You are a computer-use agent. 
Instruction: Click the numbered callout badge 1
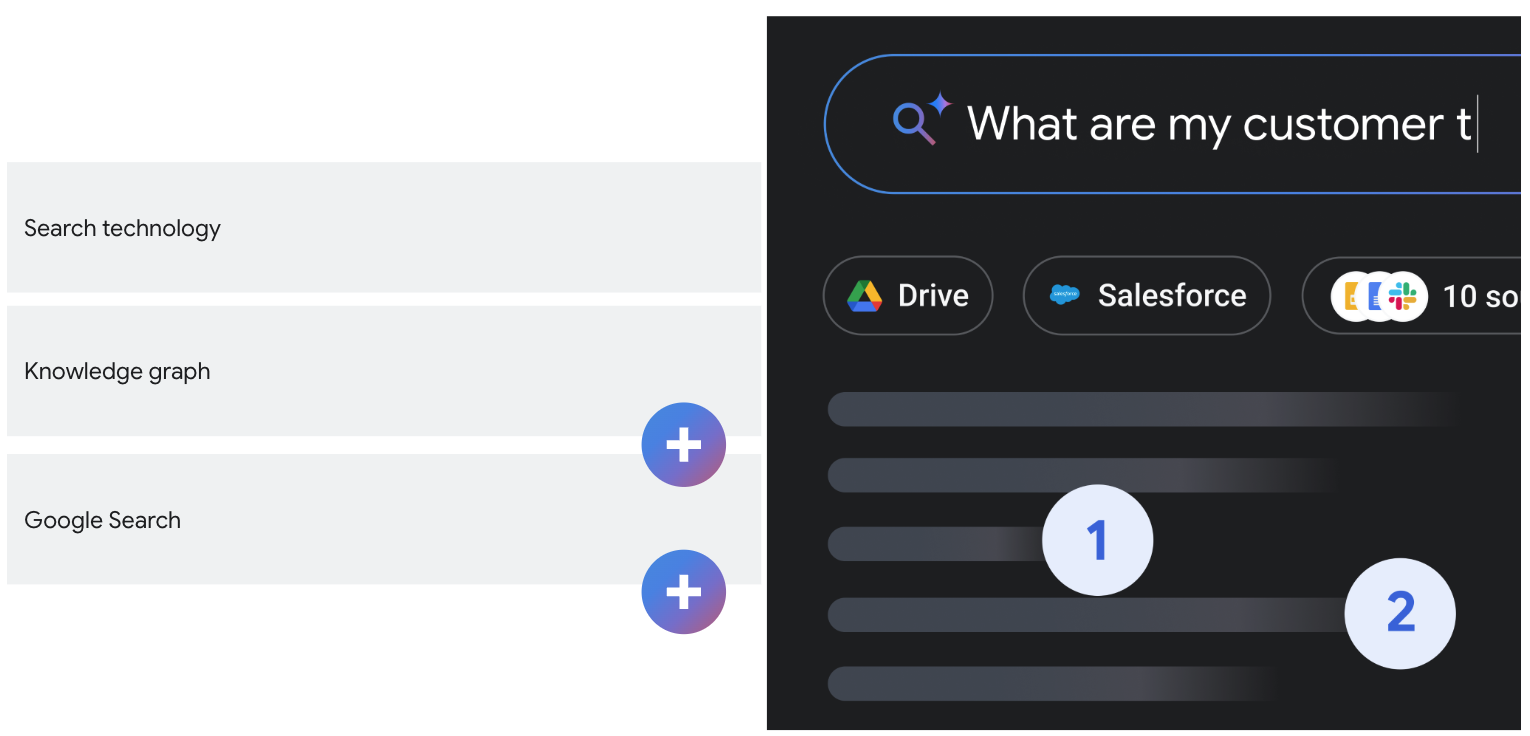click(1097, 539)
